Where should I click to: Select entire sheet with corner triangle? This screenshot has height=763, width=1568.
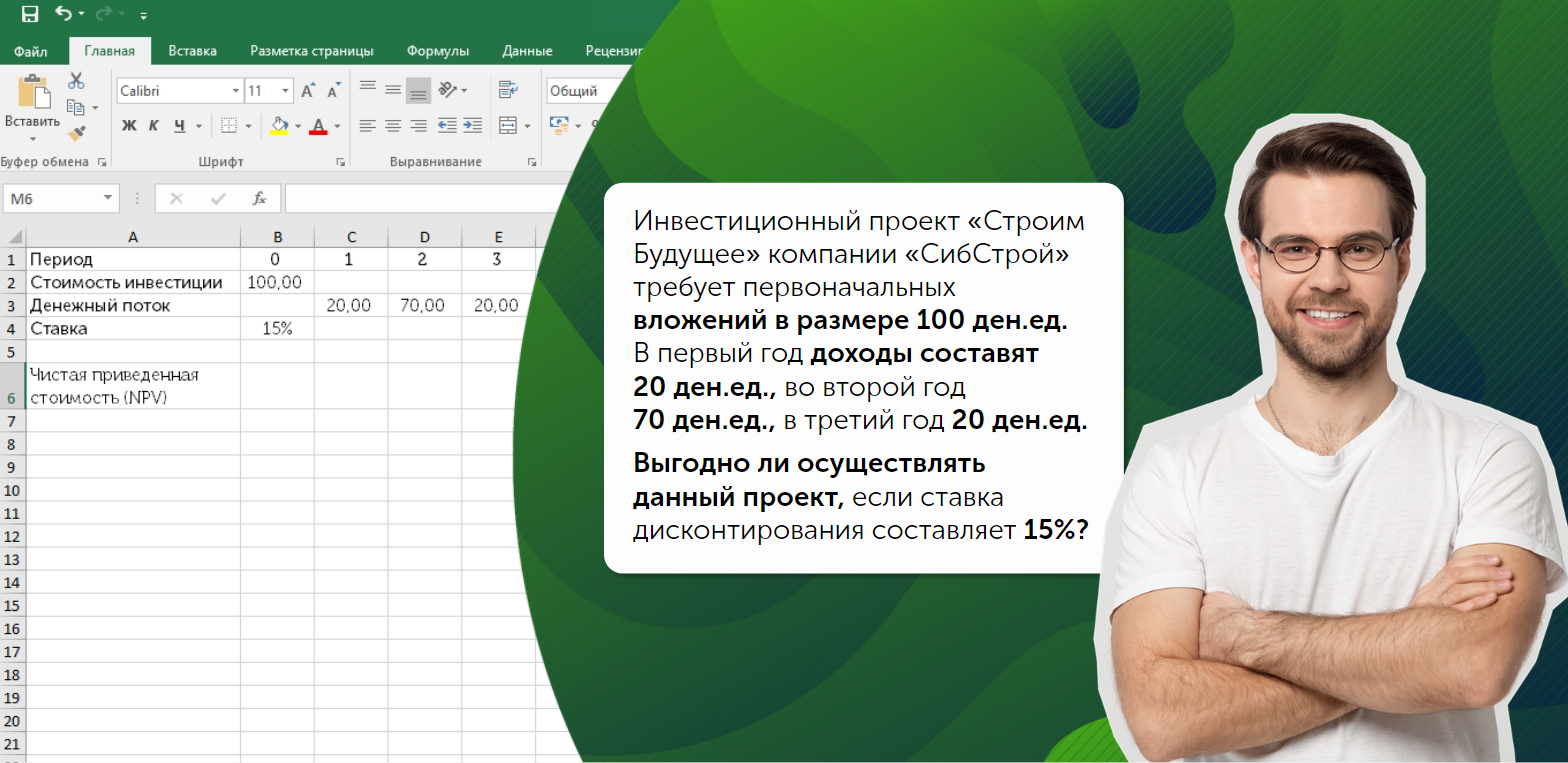(13, 237)
